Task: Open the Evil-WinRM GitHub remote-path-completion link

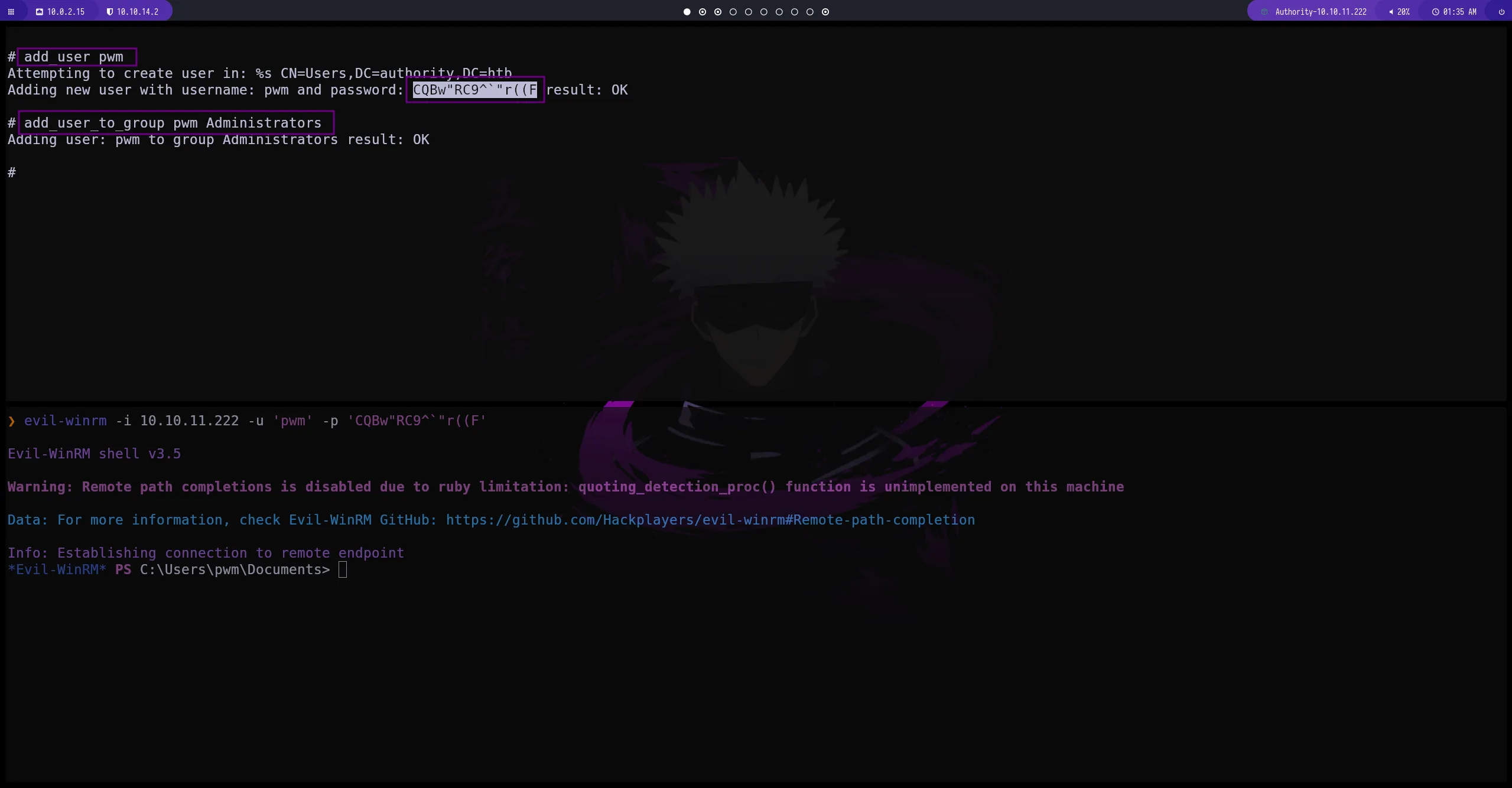Action: 710,520
